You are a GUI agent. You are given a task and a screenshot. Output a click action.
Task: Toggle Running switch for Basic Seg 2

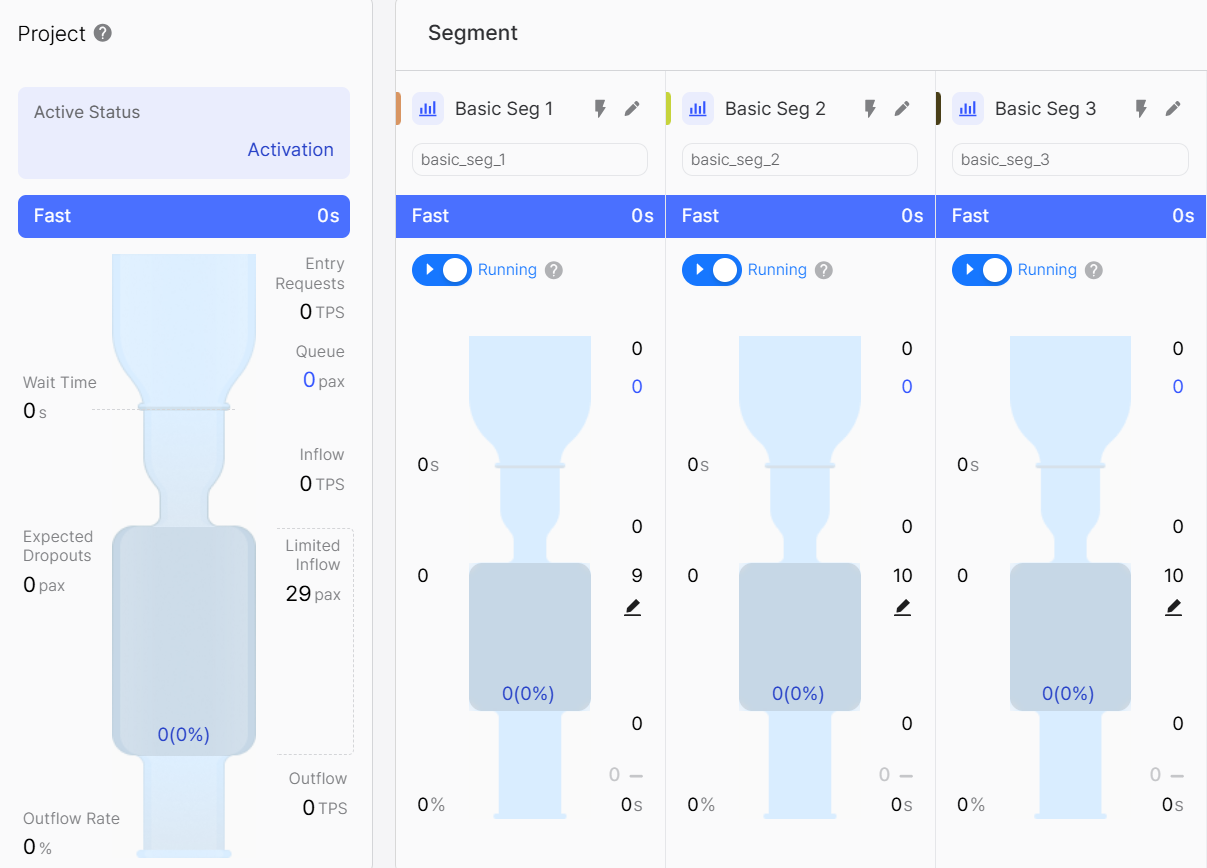pyautogui.click(x=711, y=270)
